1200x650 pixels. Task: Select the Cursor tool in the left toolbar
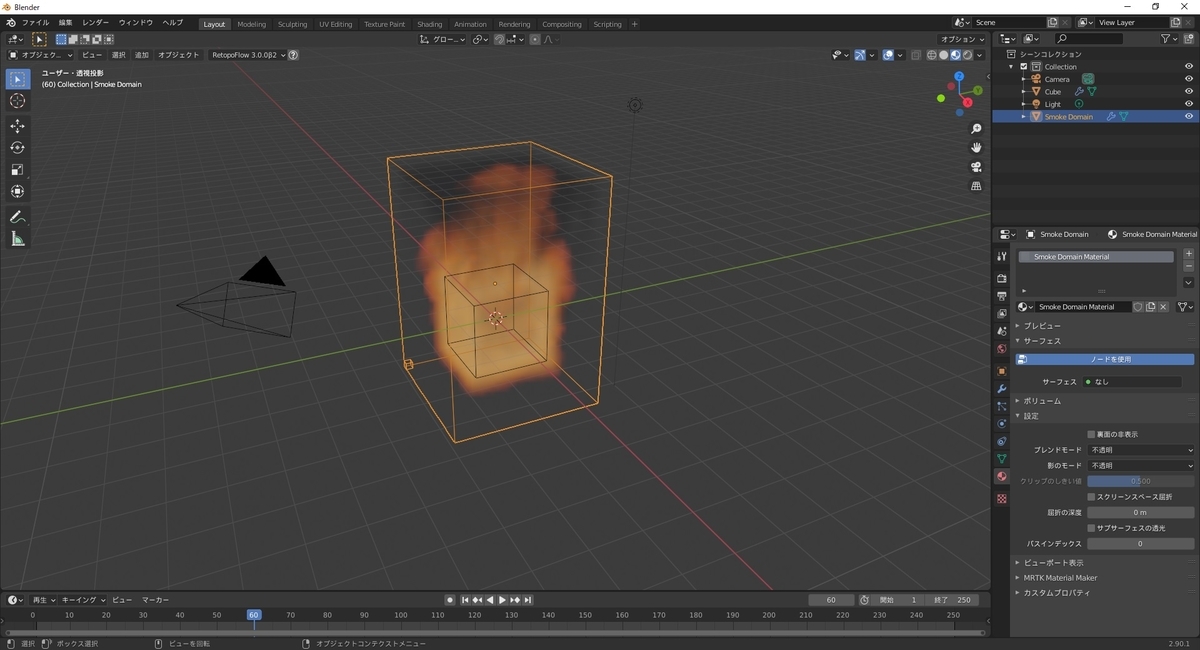(x=18, y=101)
